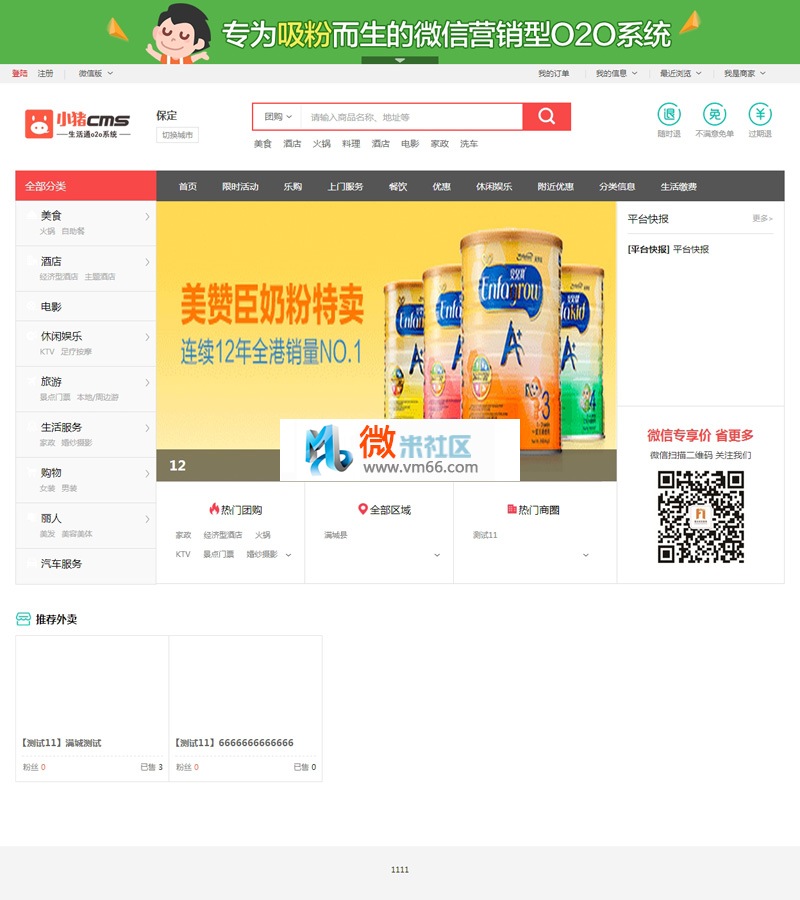800x900 pixels.
Task: Click the 电影 hot keyword under search
Action: point(410,143)
